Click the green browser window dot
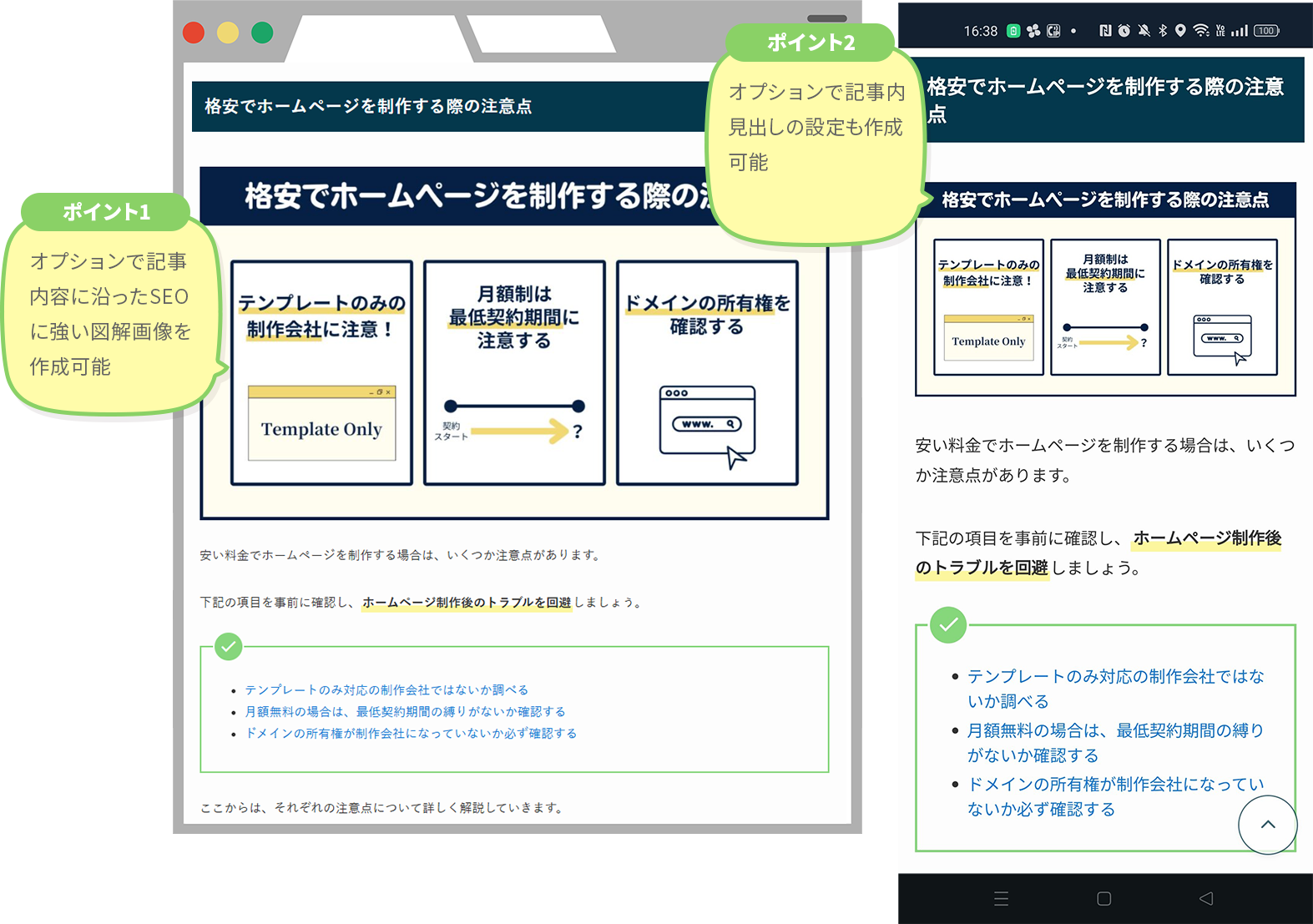Screen dimensions: 1313x924 (262, 33)
